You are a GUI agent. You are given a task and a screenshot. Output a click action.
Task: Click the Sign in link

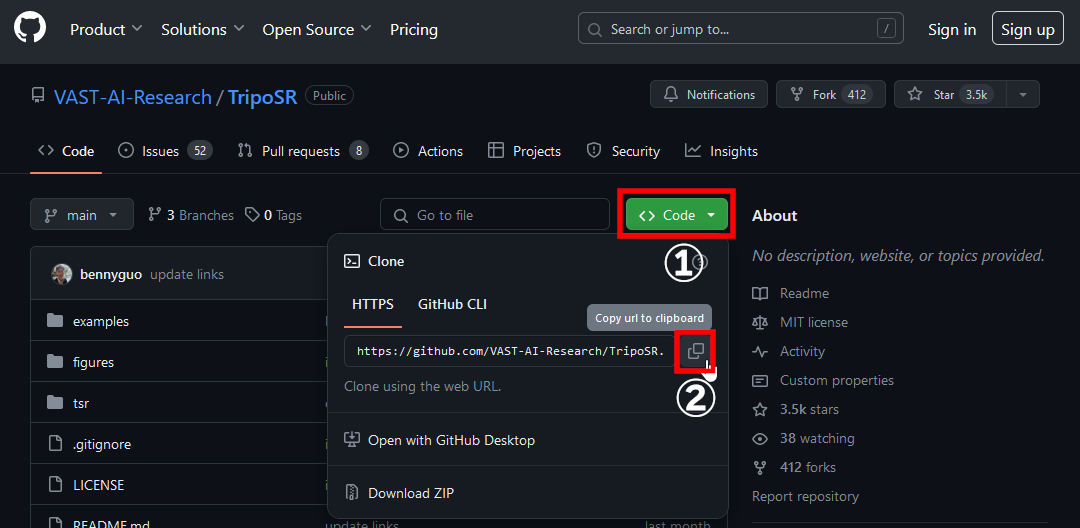[x=952, y=30]
